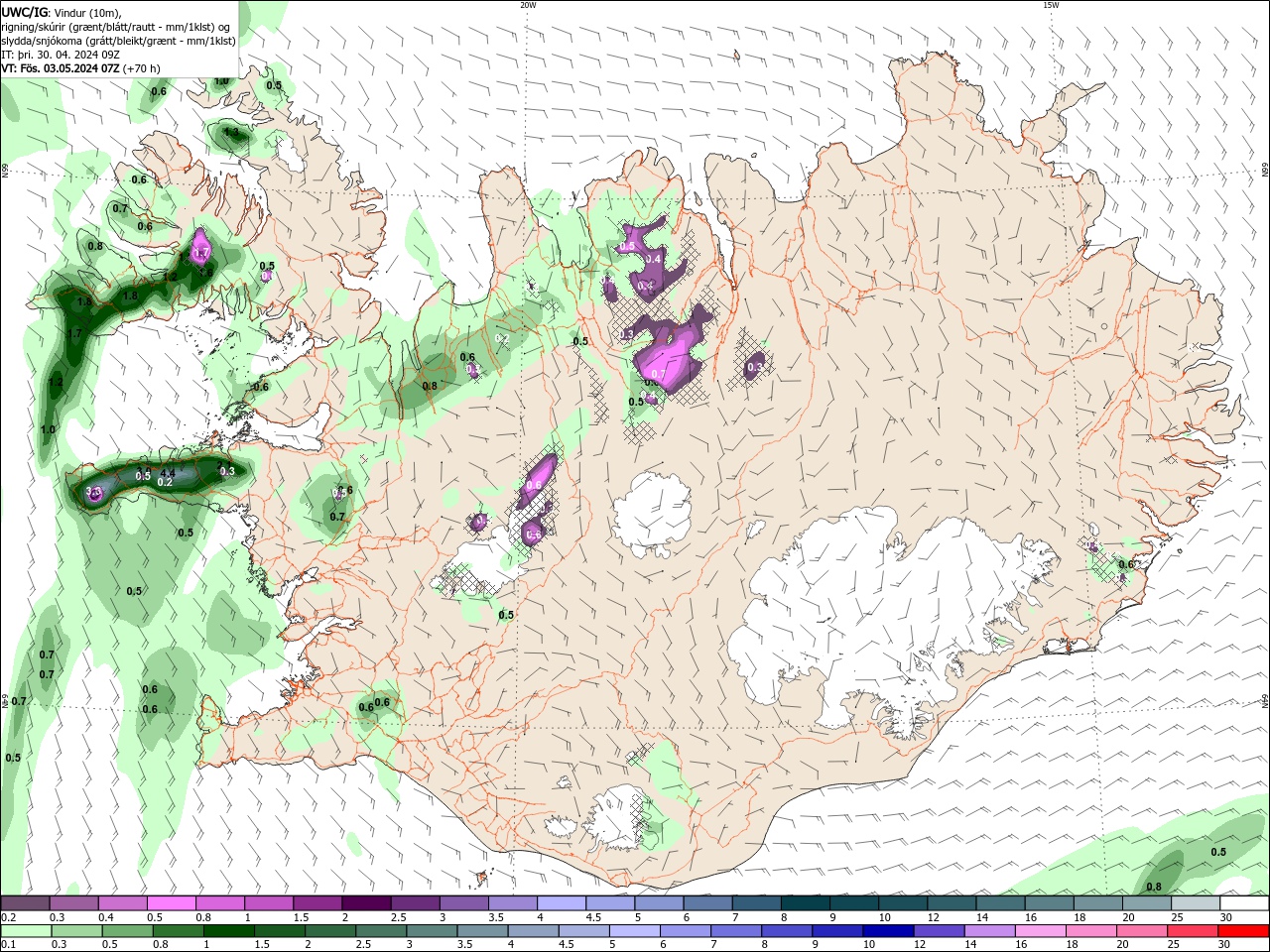Click the '0.1' label on the rain scale
The height and width of the screenshot is (952, 1270).
[x=8, y=945]
